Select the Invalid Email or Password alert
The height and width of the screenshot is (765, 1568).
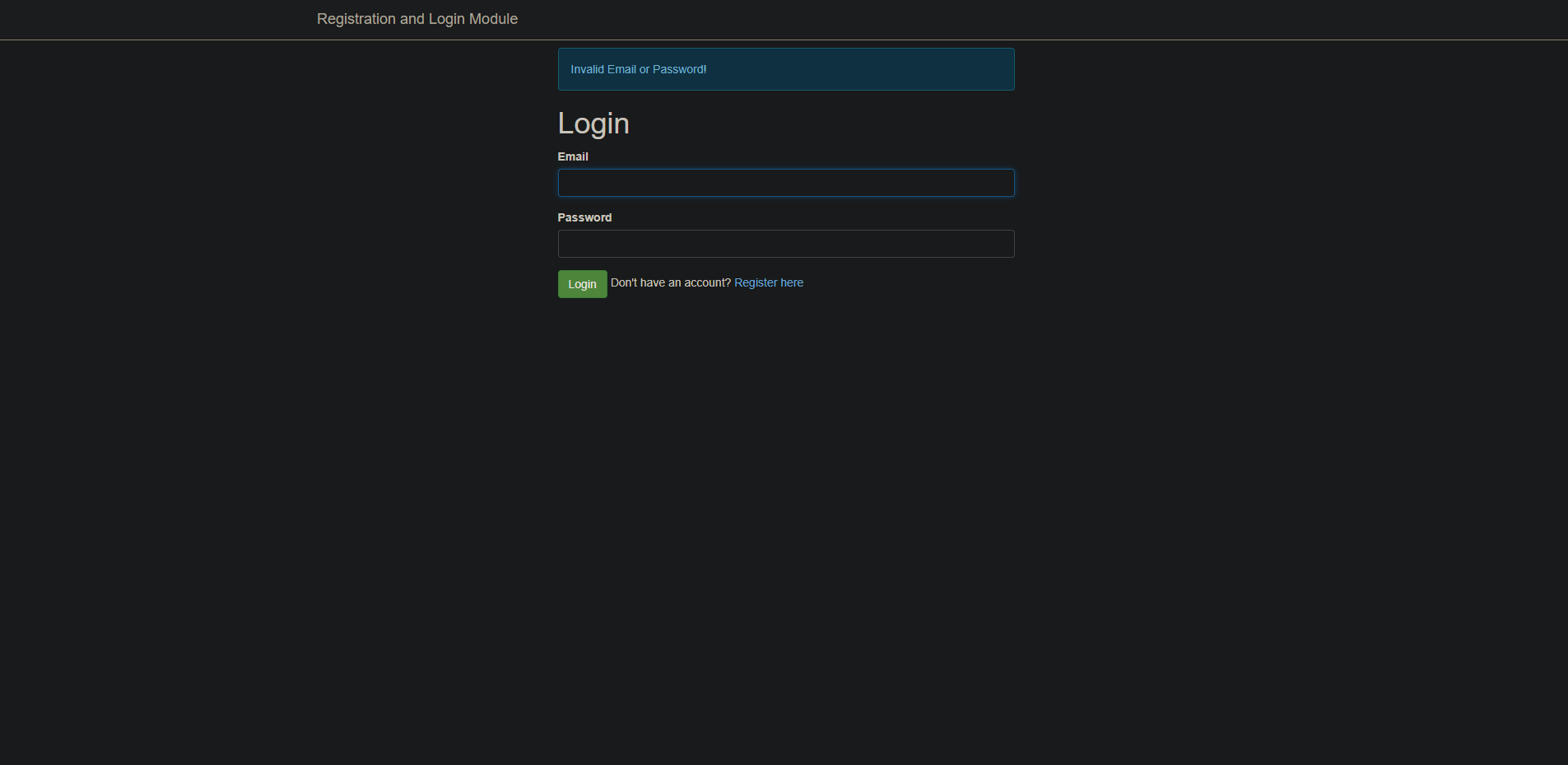(786, 69)
